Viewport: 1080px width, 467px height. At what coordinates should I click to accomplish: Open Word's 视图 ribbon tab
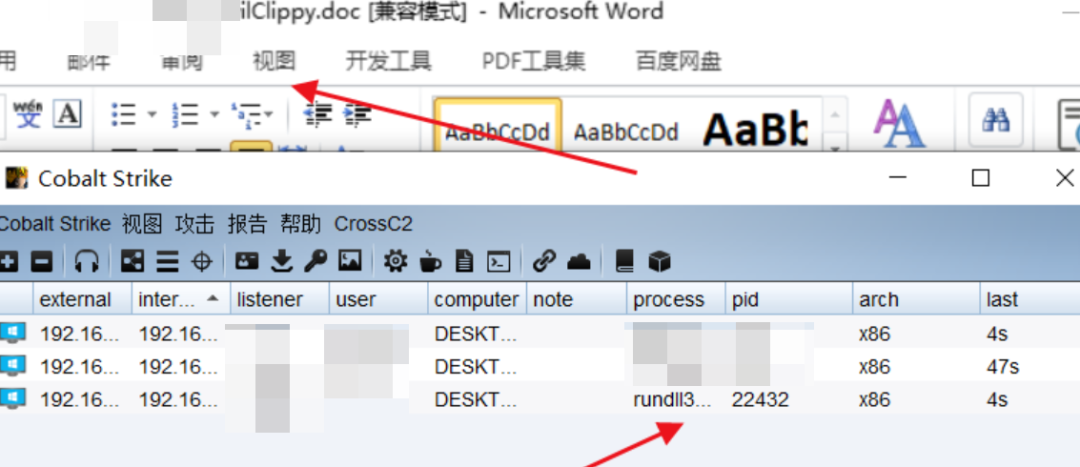click(274, 61)
